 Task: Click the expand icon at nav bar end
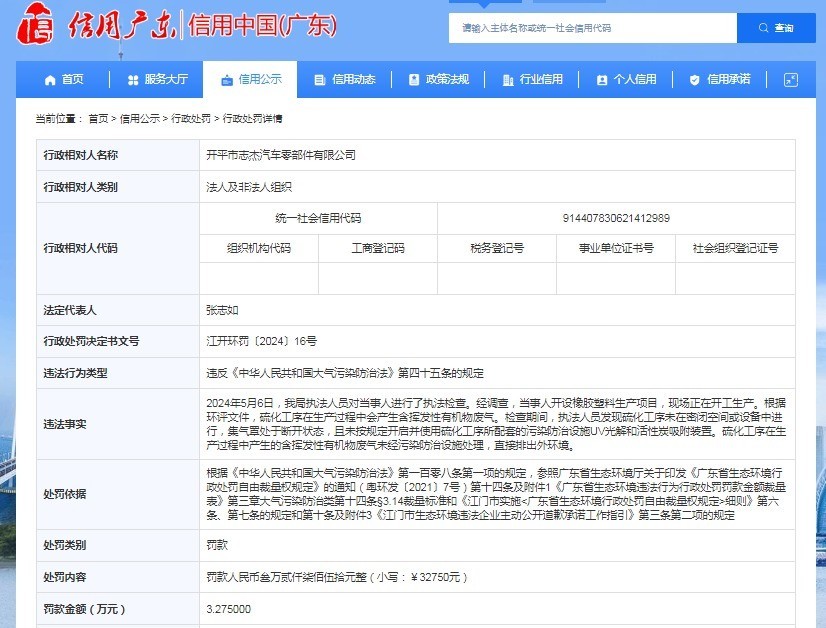[790, 80]
